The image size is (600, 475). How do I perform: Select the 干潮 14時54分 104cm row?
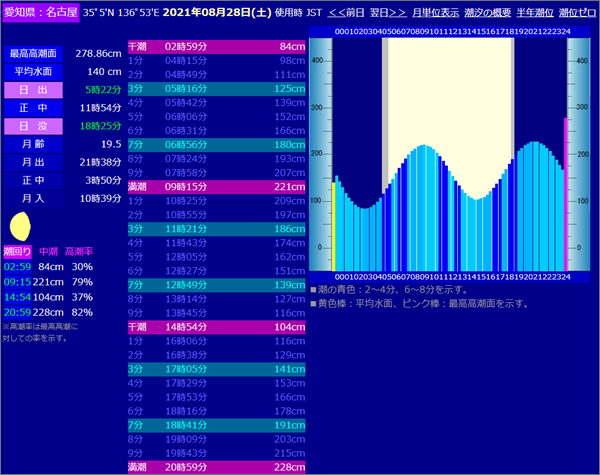click(217, 327)
